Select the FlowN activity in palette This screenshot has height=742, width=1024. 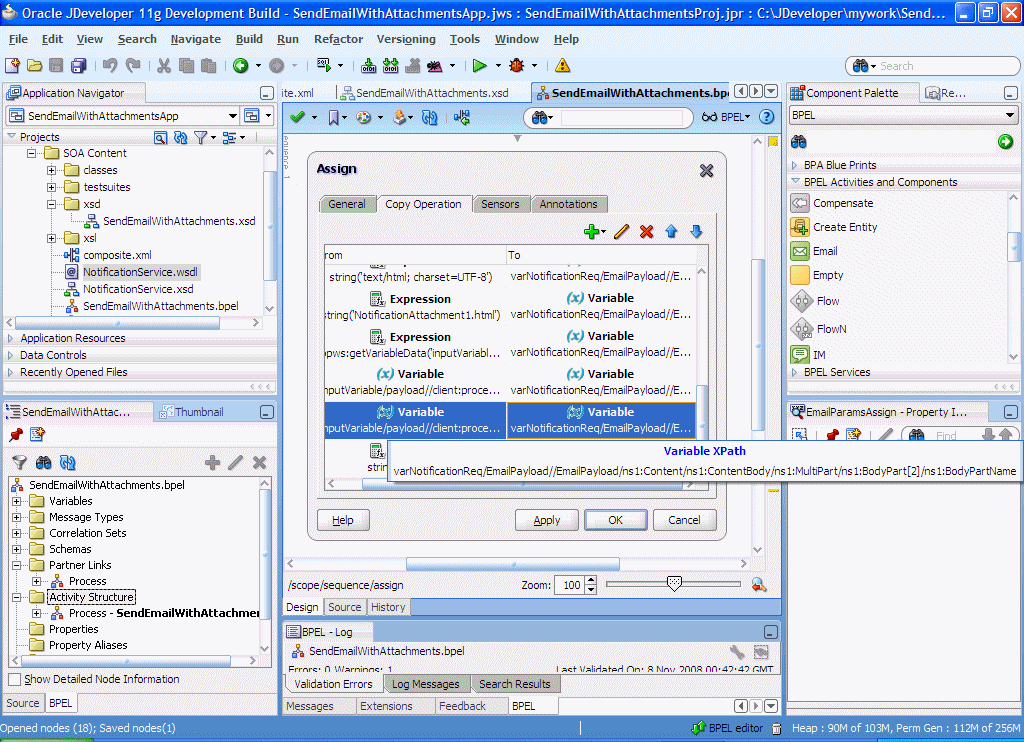(831, 329)
